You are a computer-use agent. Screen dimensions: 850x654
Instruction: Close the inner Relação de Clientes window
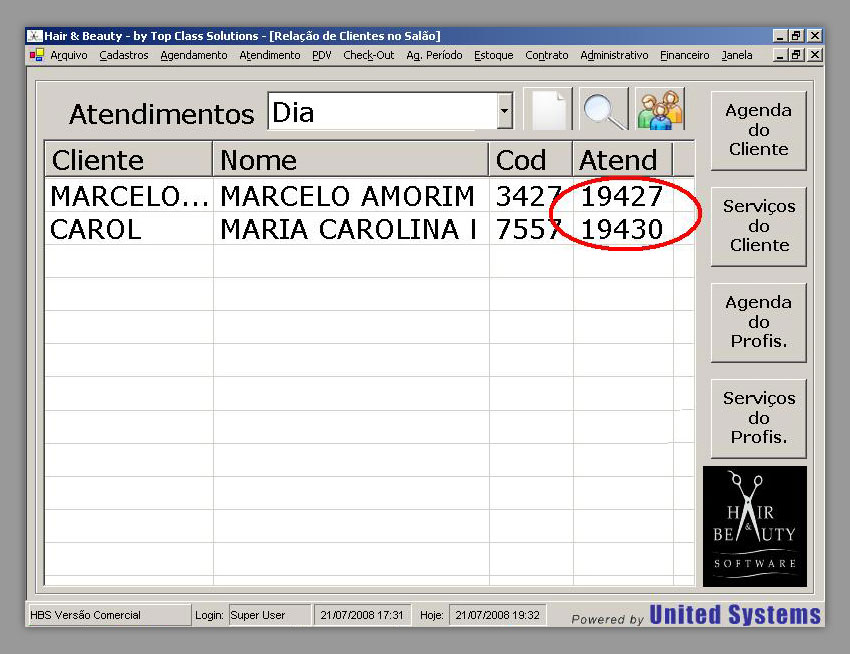click(815, 55)
